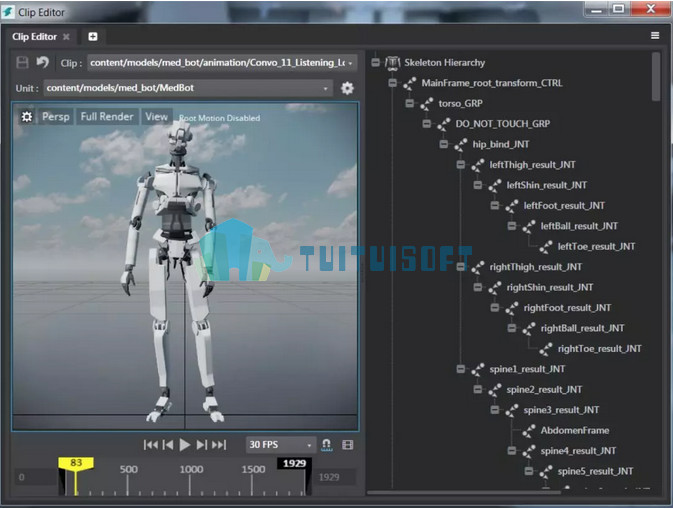This screenshot has width=673, height=509.
Task: Step back one frame
Action: tap(168, 445)
